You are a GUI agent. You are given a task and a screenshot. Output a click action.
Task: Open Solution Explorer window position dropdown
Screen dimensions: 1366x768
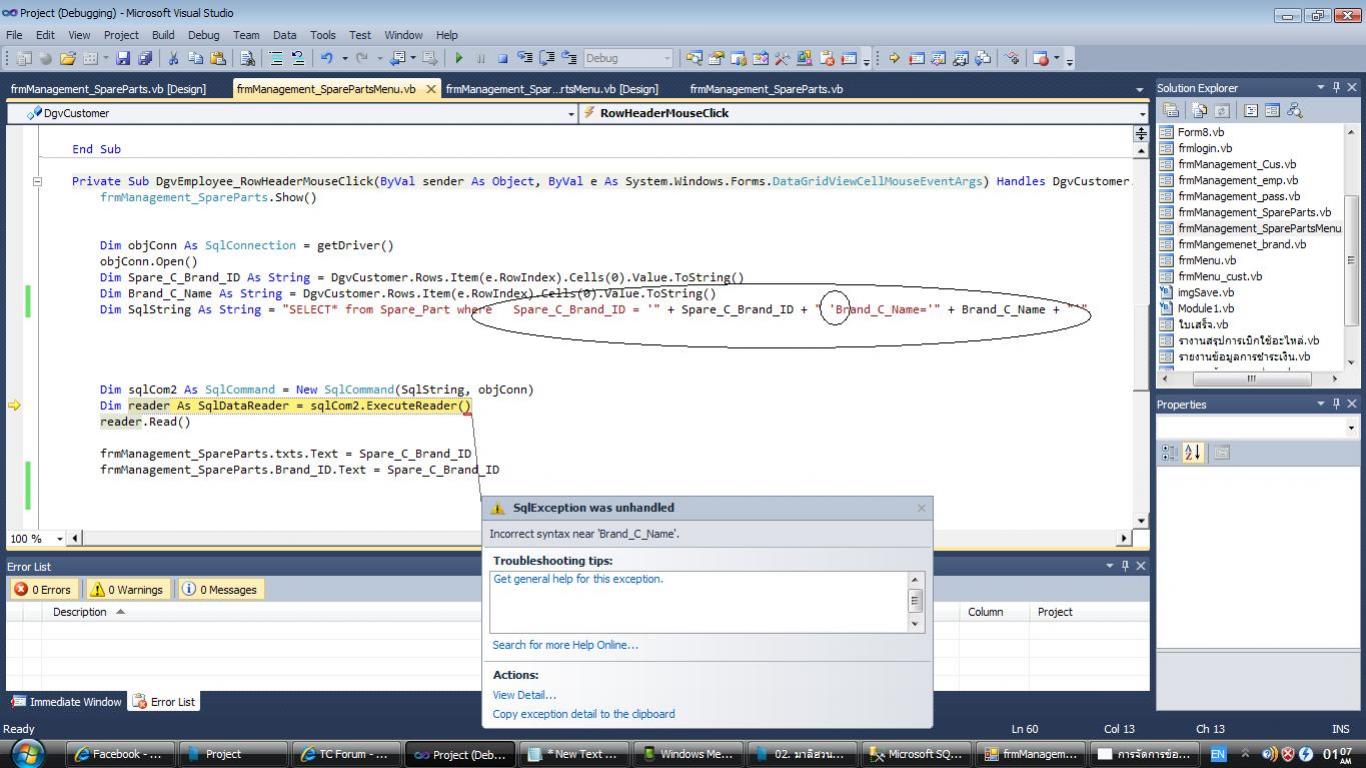1321,88
